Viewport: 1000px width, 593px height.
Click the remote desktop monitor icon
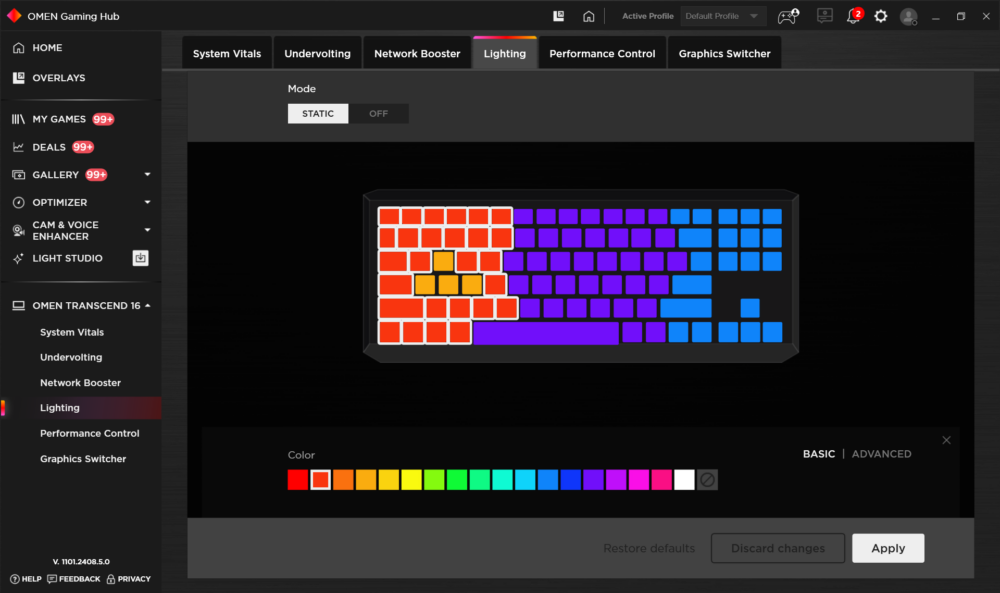click(825, 15)
